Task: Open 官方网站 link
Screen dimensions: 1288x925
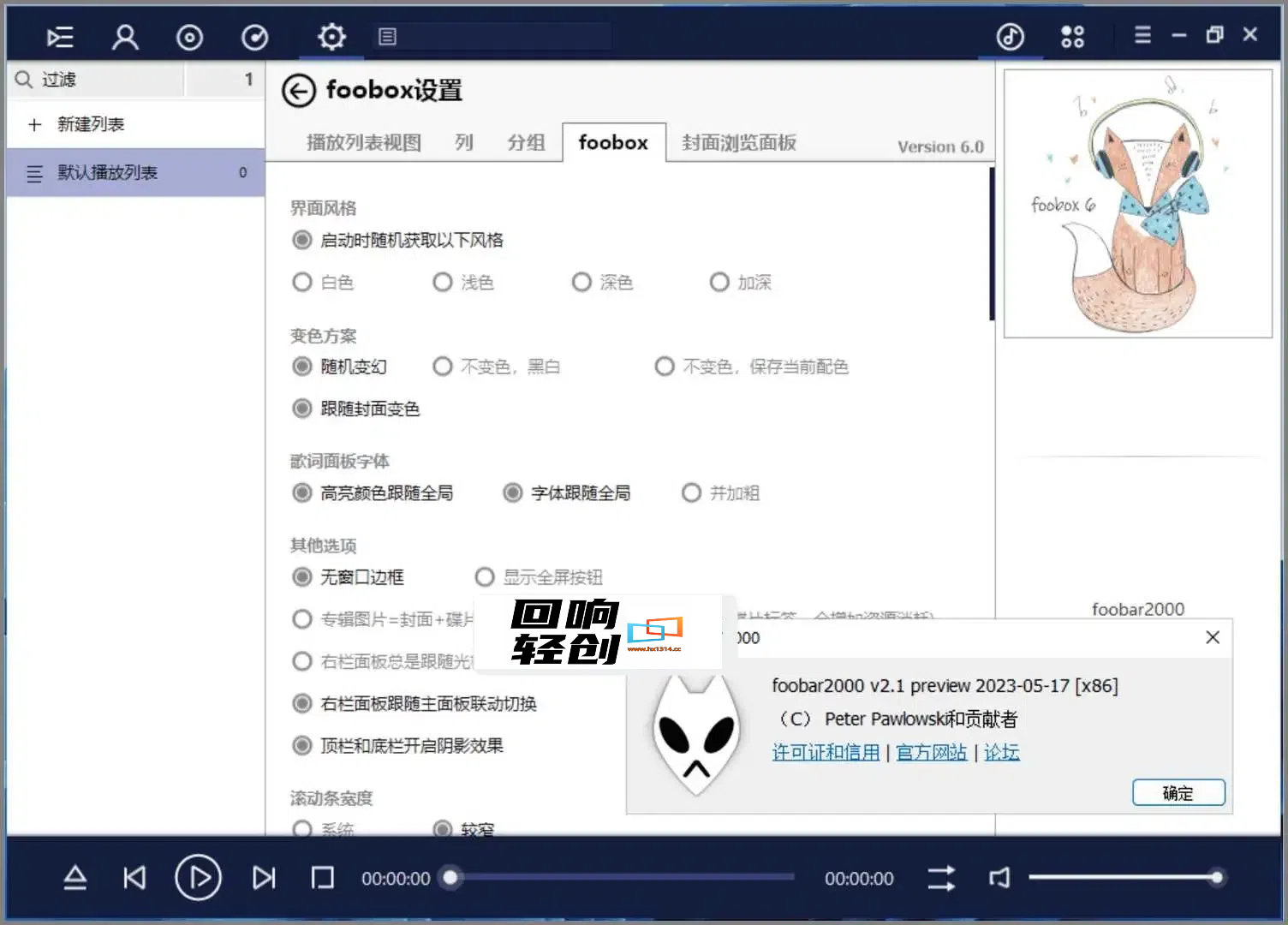Action: coord(932,752)
